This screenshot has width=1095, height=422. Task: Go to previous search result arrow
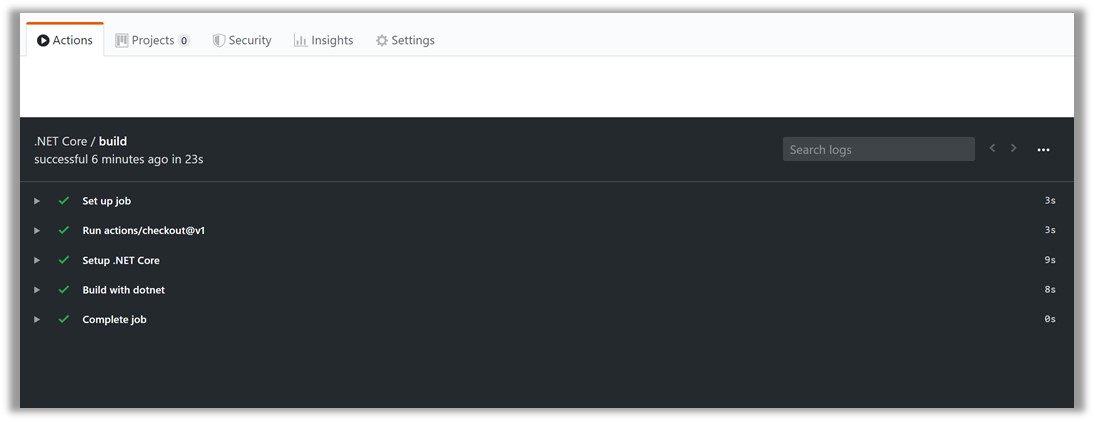tap(992, 148)
